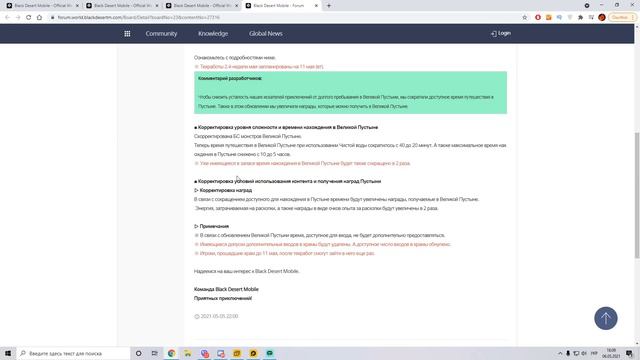Image resolution: width=640 pixels, height=360 pixels.
Task: Click the Chrome taskbar icon
Action: (x=171, y=353)
